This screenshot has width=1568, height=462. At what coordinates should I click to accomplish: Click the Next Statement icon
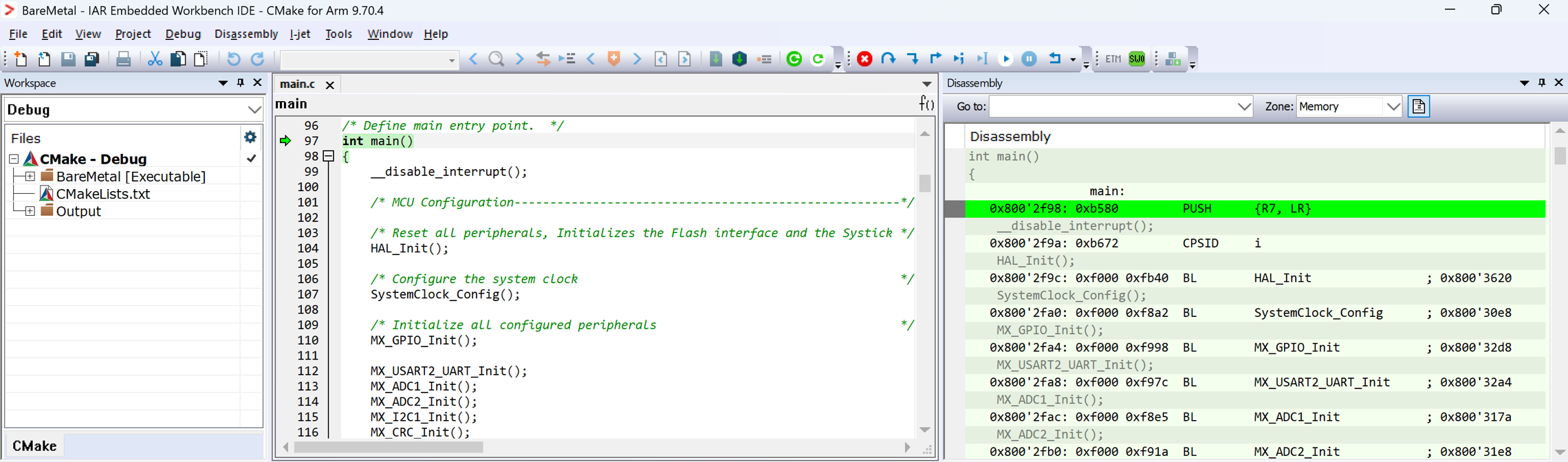coord(959,59)
